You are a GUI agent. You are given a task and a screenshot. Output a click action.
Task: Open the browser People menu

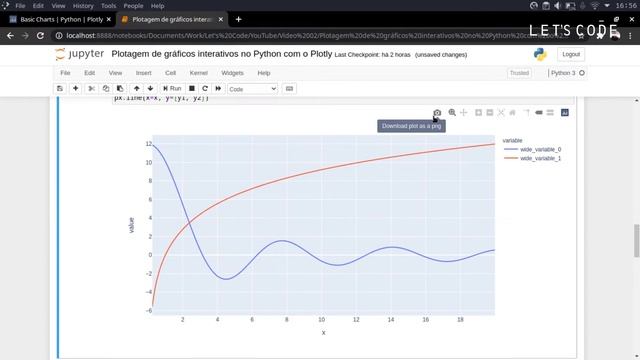pos(133,6)
